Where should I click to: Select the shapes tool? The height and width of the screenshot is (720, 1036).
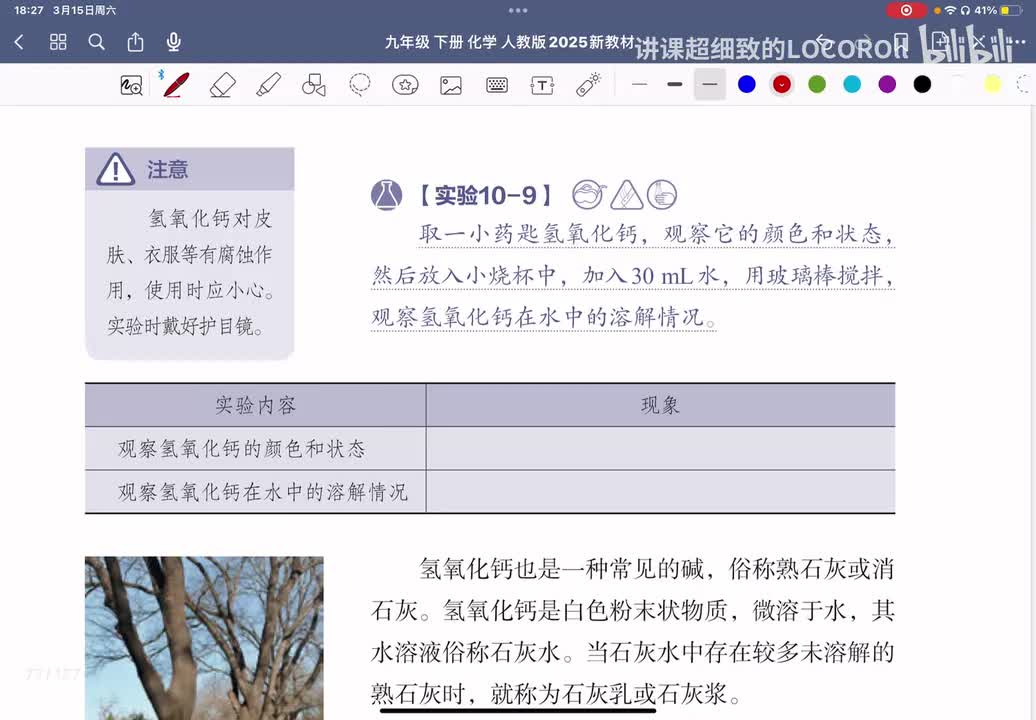click(314, 85)
